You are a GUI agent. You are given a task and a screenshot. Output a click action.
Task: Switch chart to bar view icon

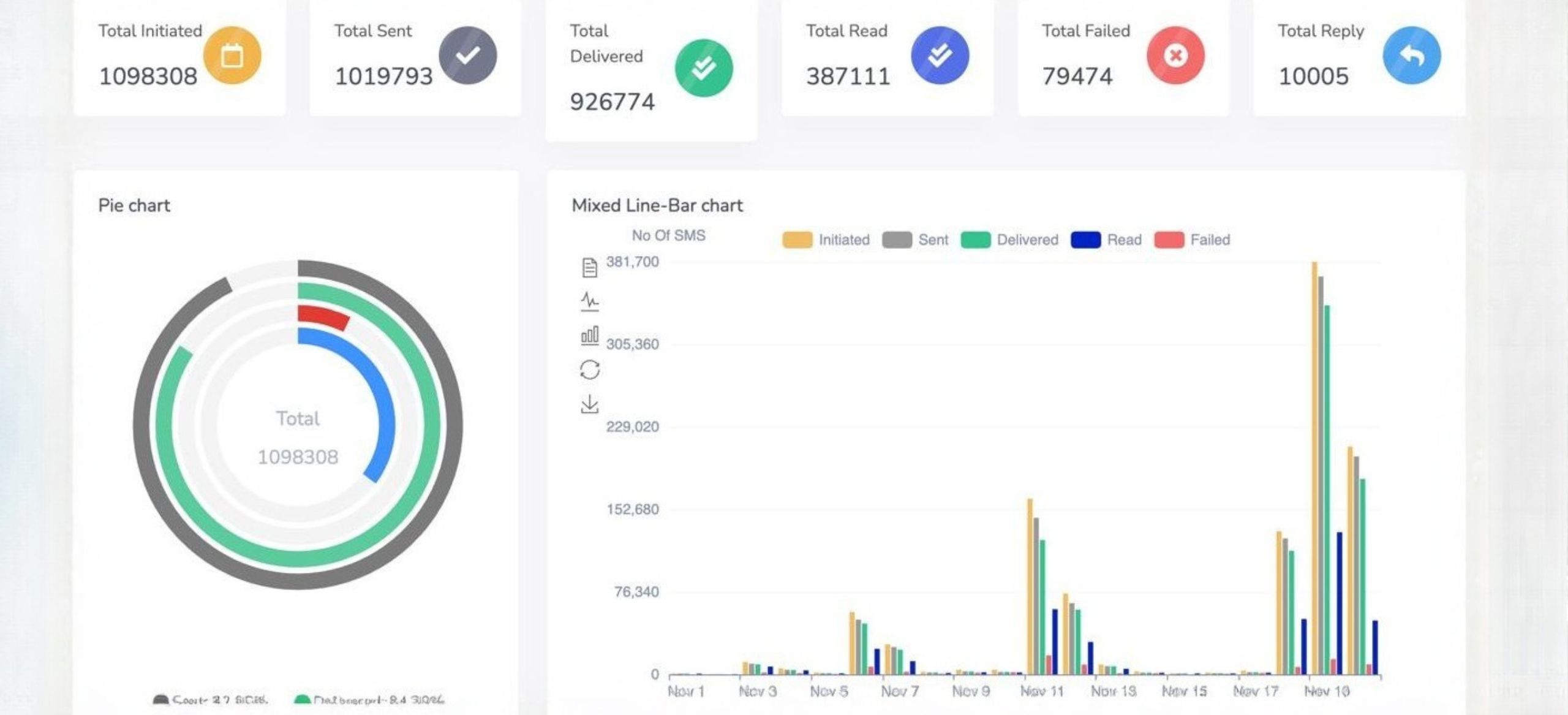pos(589,336)
